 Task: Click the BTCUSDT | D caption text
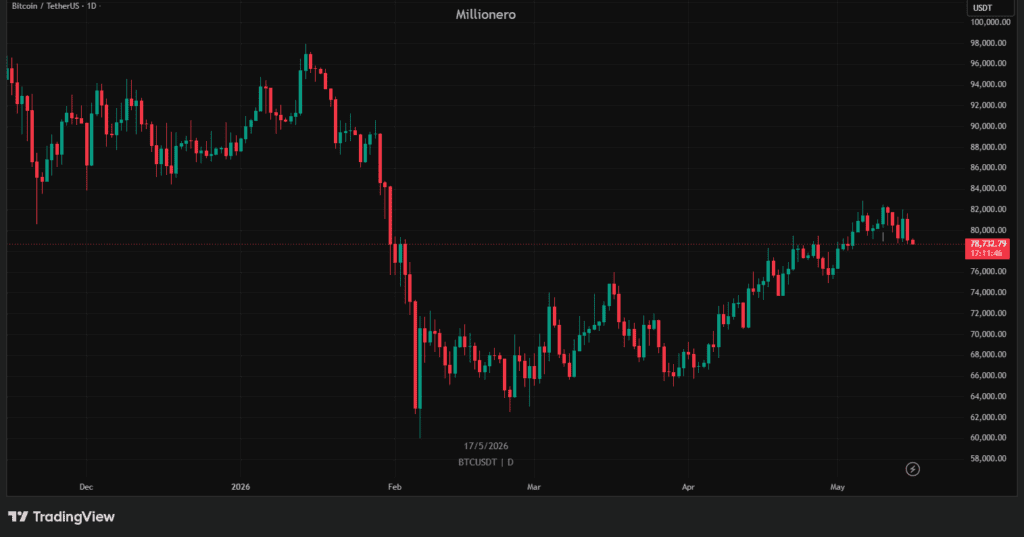[x=485, y=462]
